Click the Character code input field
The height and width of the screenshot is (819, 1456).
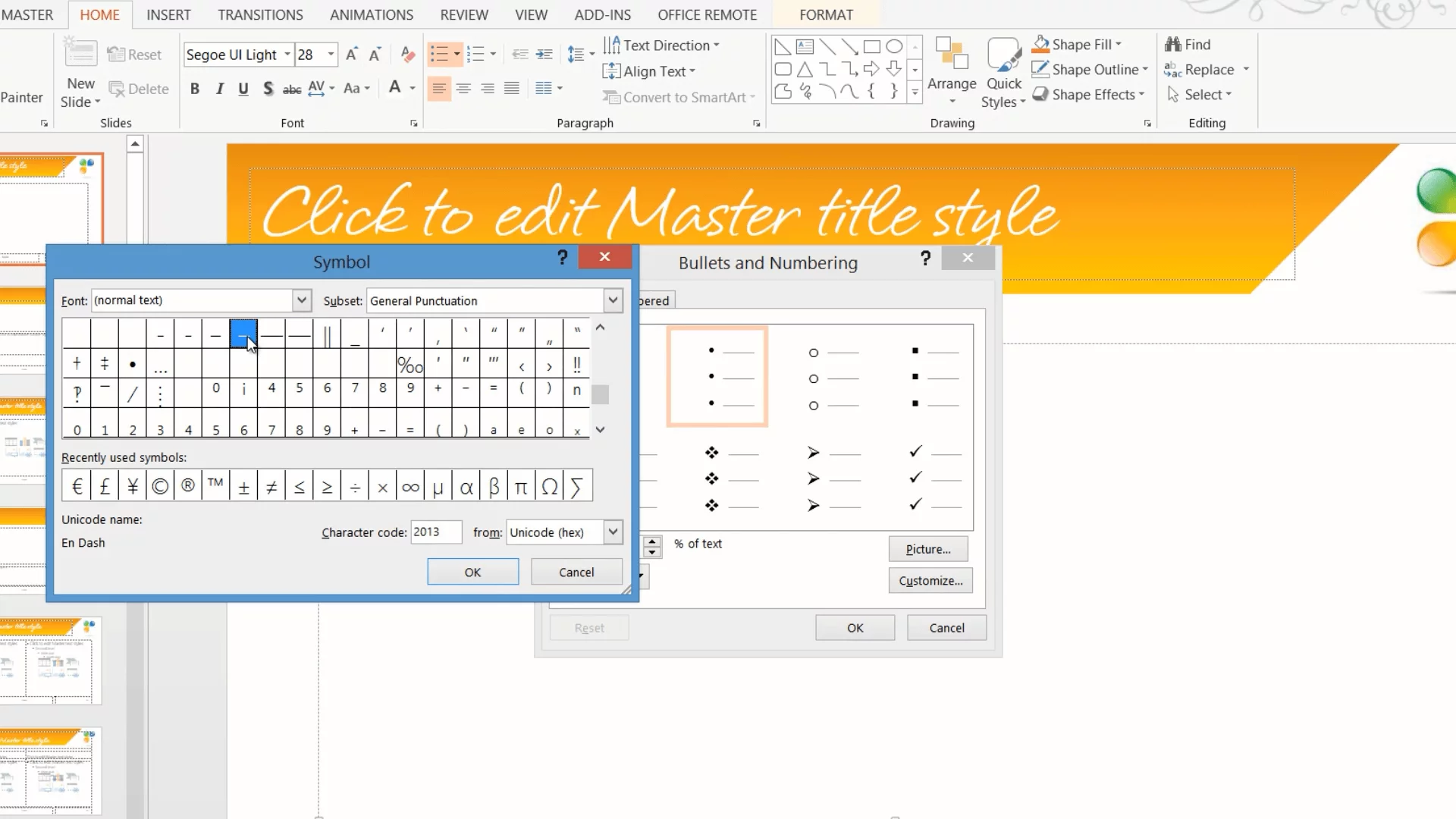436,532
